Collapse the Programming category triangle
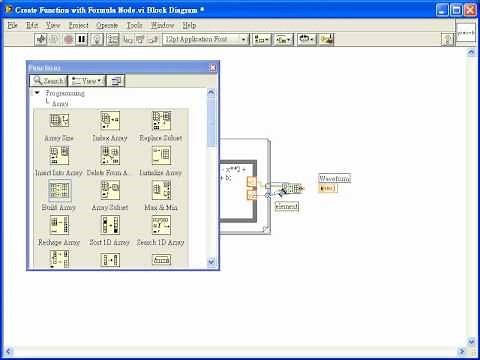Screen dimensions: 480x360 coord(37,93)
